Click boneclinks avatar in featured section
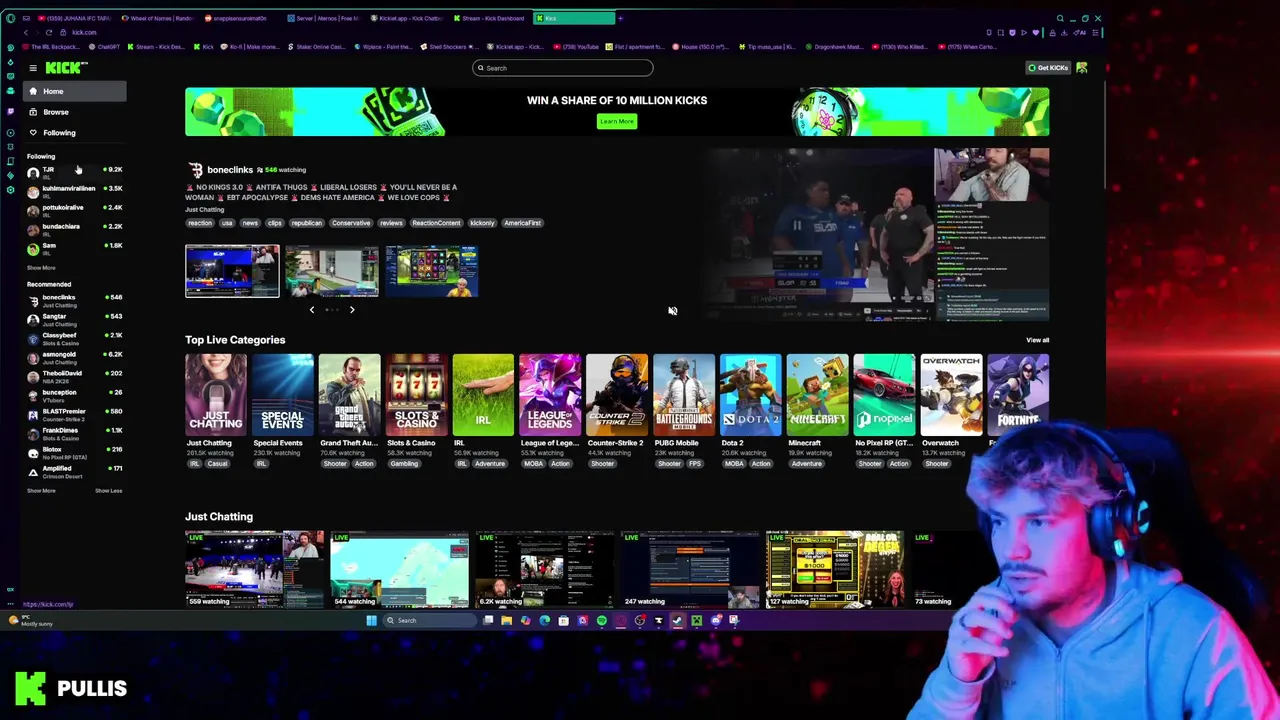 [195, 170]
